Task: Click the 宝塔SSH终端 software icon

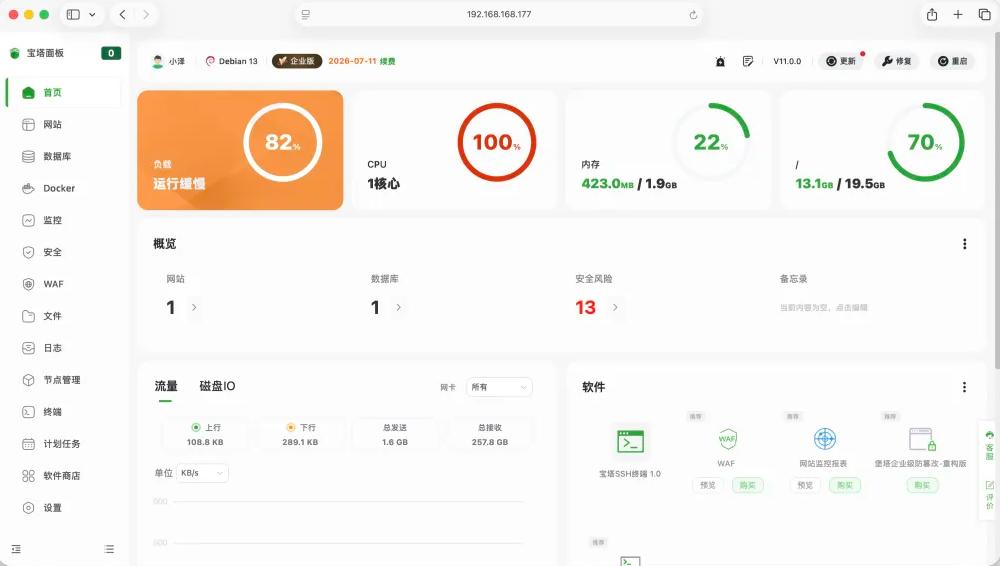Action: pos(630,440)
